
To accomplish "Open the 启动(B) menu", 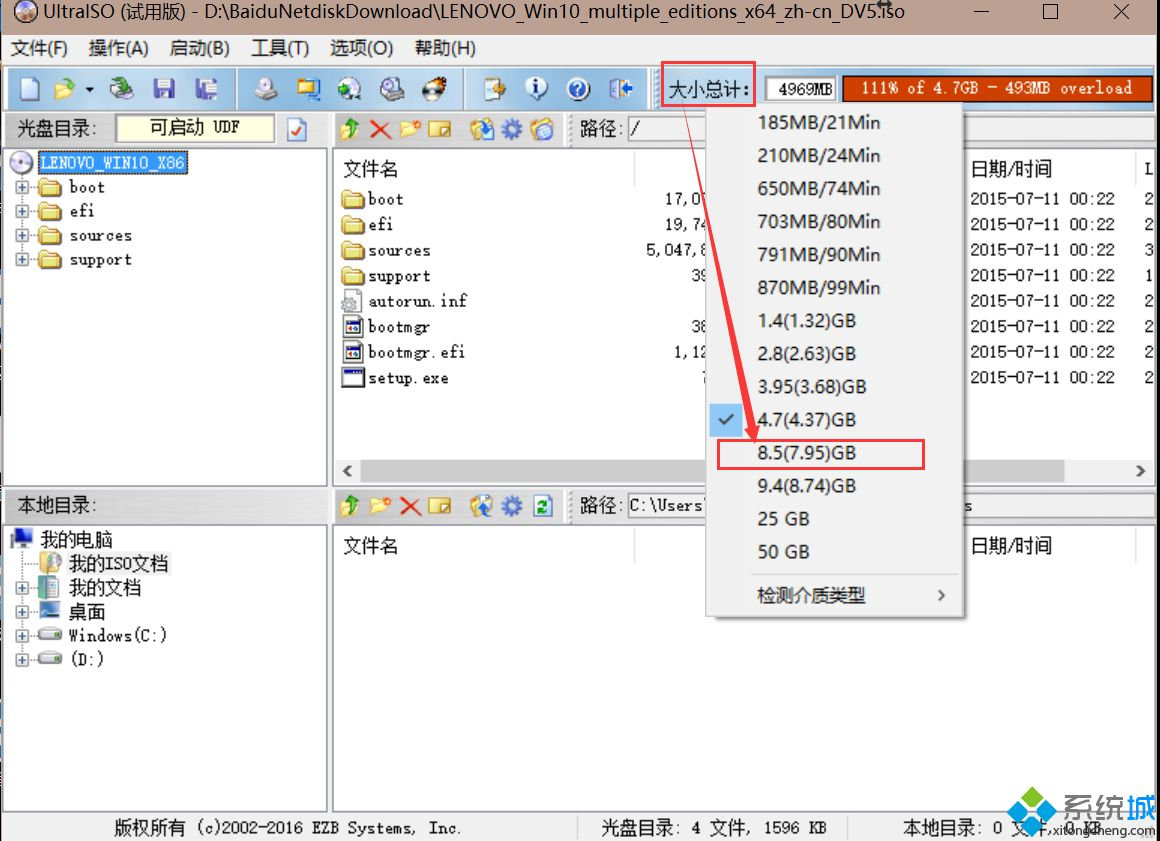I will click(x=199, y=49).
